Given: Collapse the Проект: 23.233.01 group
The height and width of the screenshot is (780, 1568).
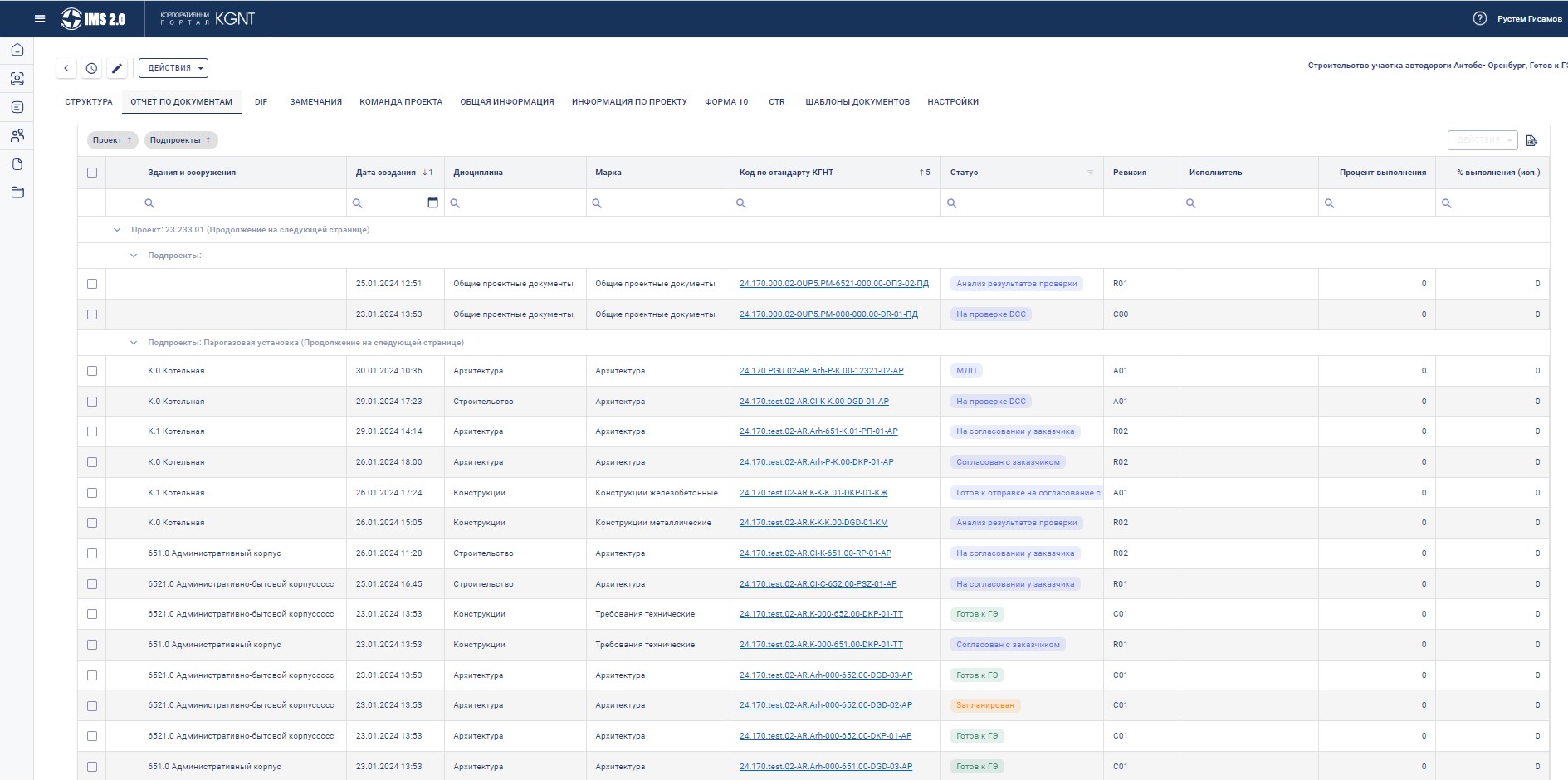Looking at the screenshot, I should coord(117,230).
